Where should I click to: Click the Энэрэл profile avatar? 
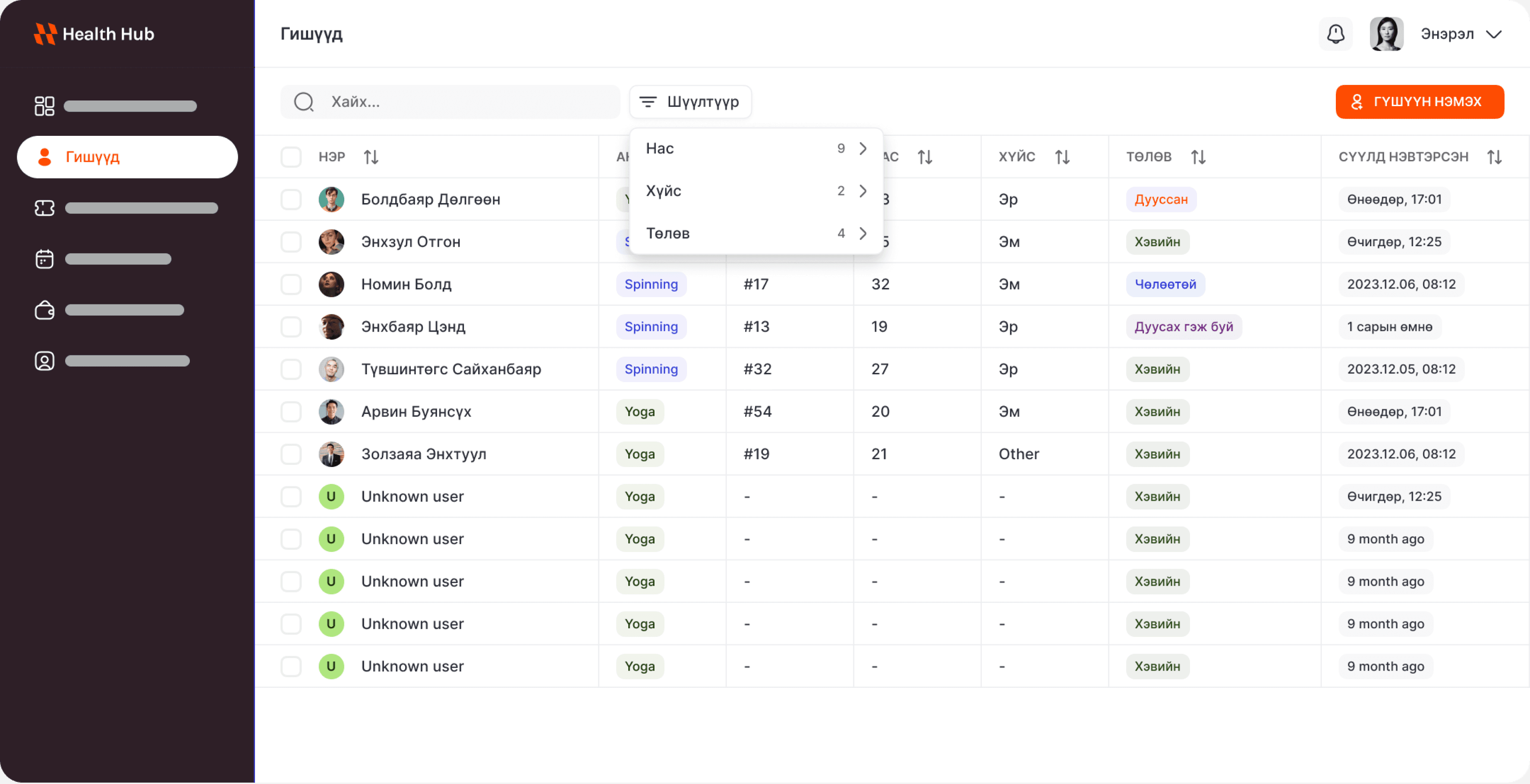click(1386, 34)
